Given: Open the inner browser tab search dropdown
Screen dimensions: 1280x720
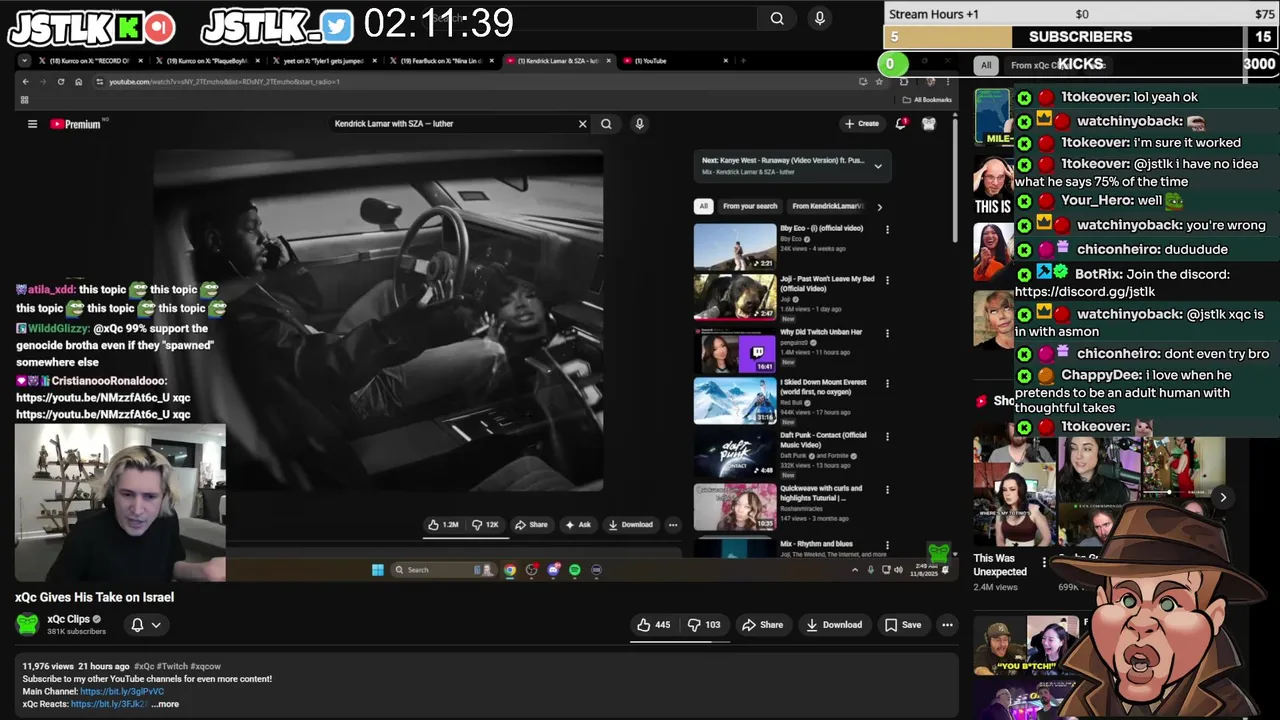Looking at the screenshot, I should 25,61.
